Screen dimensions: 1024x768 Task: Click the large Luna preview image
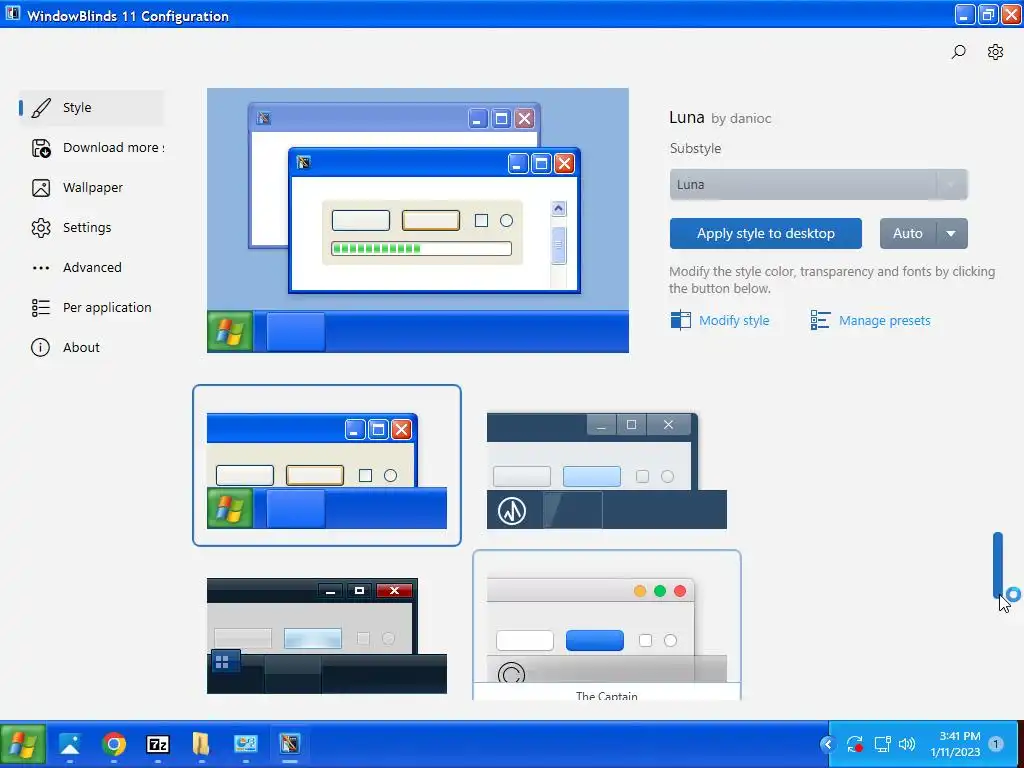[x=418, y=221]
